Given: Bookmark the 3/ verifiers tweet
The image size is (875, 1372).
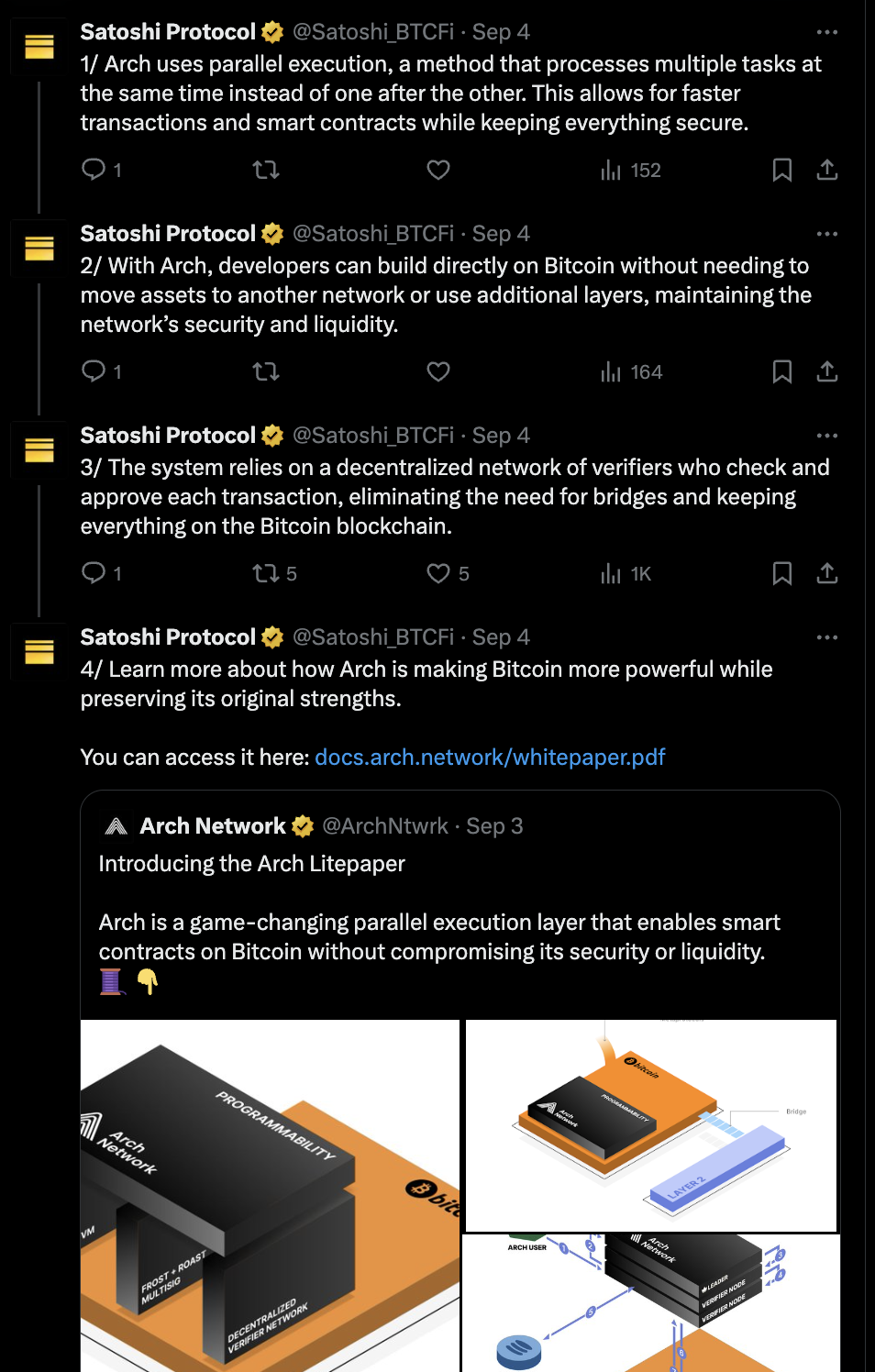Looking at the screenshot, I should 782,573.
